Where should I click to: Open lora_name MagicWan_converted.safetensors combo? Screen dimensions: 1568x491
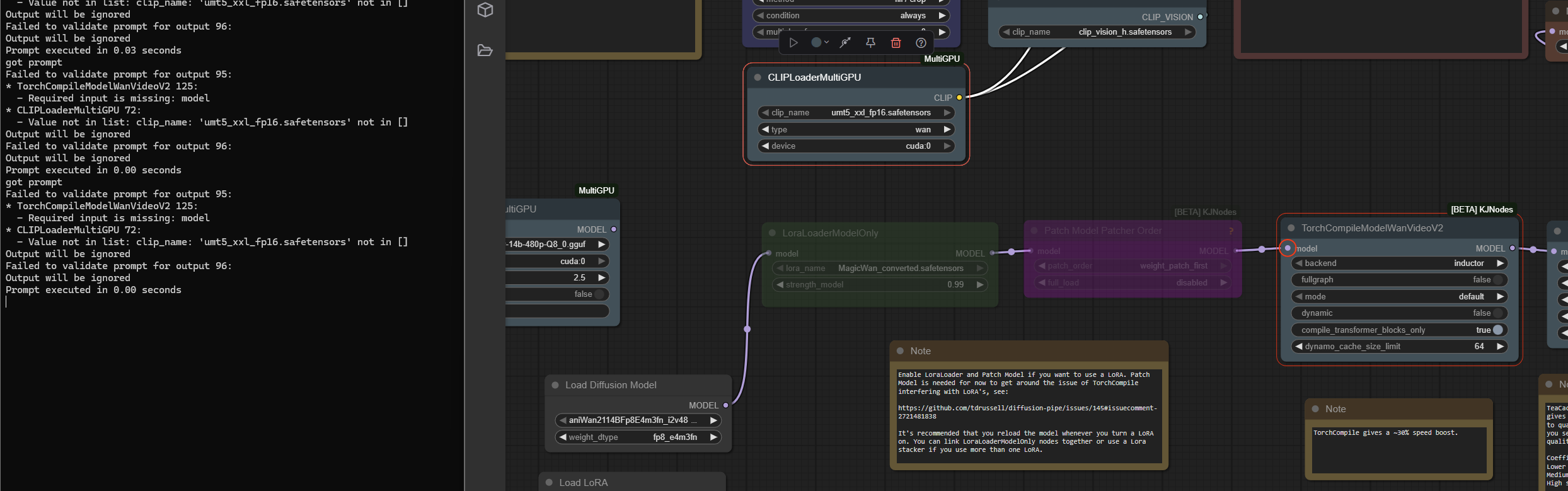click(x=880, y=268)
